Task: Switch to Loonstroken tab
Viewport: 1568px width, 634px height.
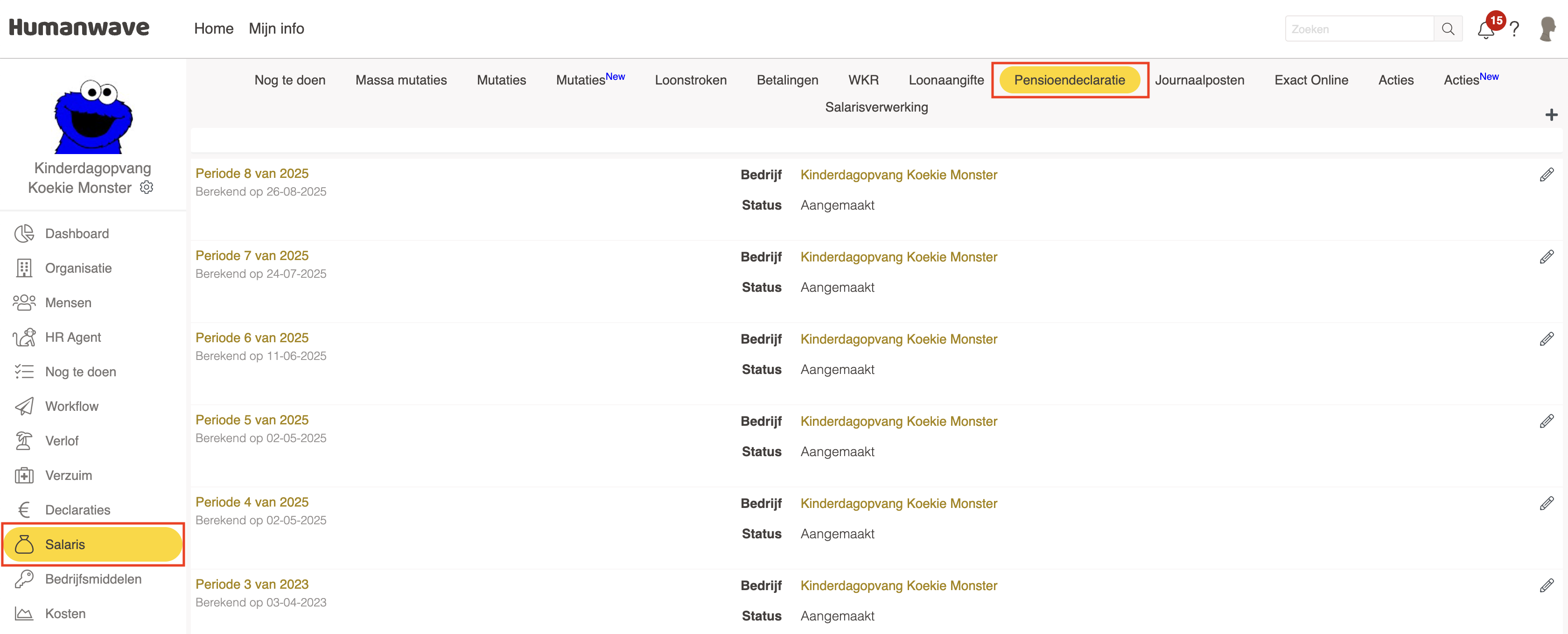Action: pyautogui.click(x=690, y=80)
